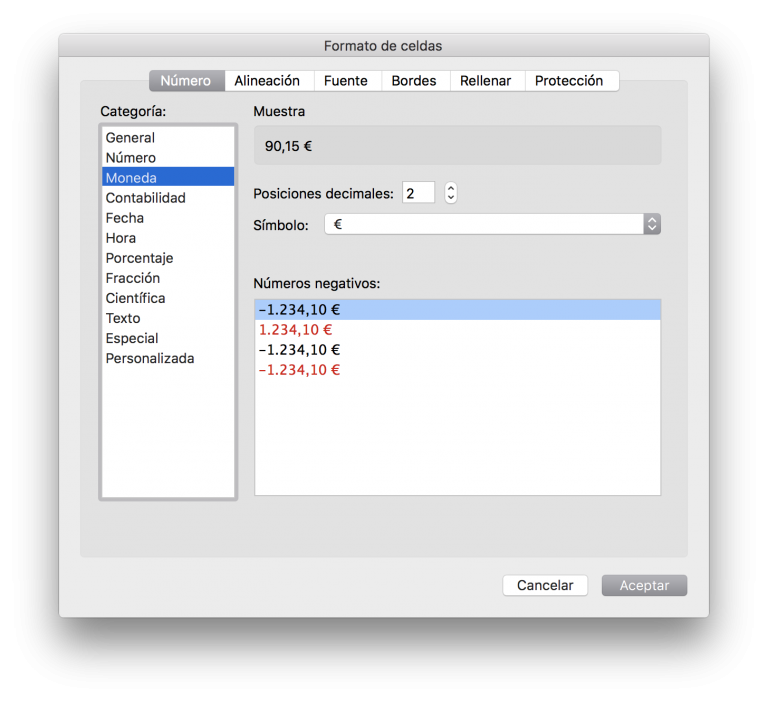Choose the Contabilidad category

[x=168, y=198]
